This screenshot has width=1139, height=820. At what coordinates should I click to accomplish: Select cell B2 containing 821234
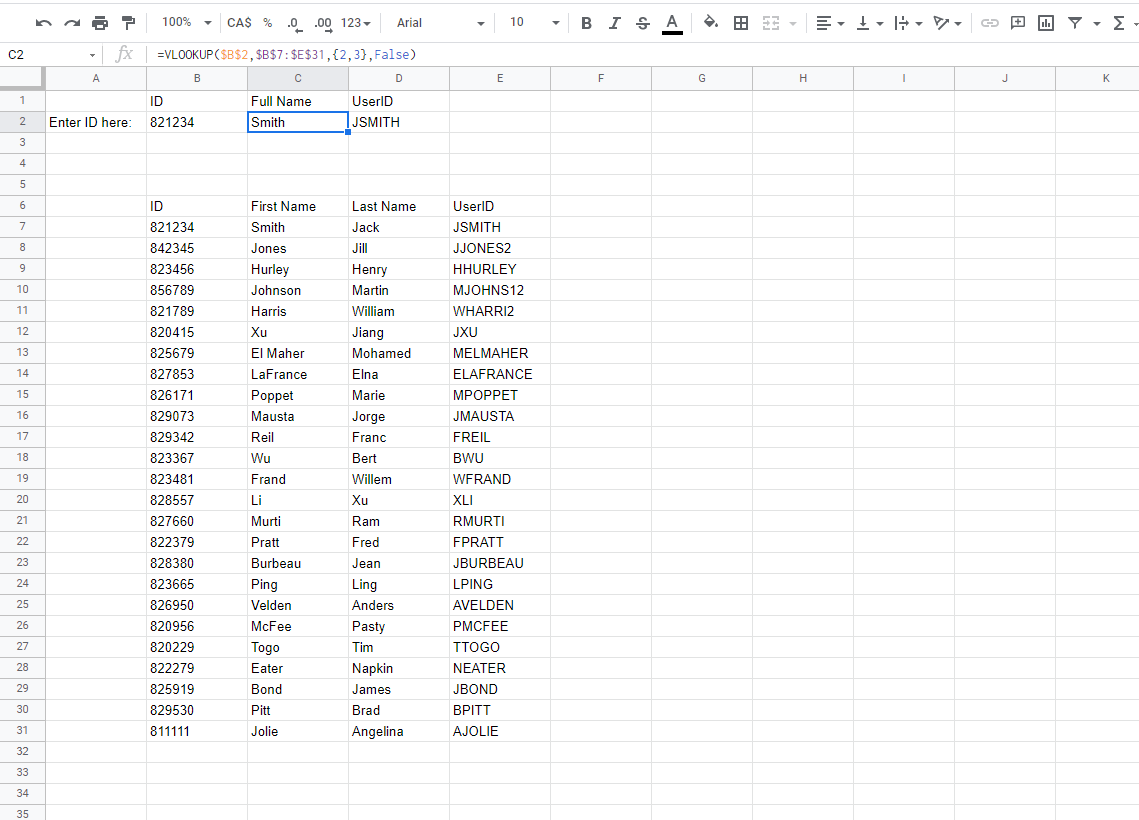click(197, 121)
